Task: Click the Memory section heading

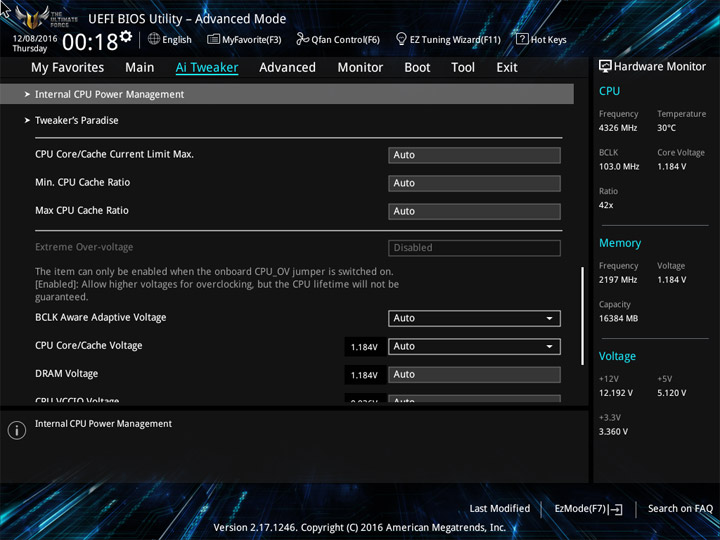Action: [x=620, y=243]
